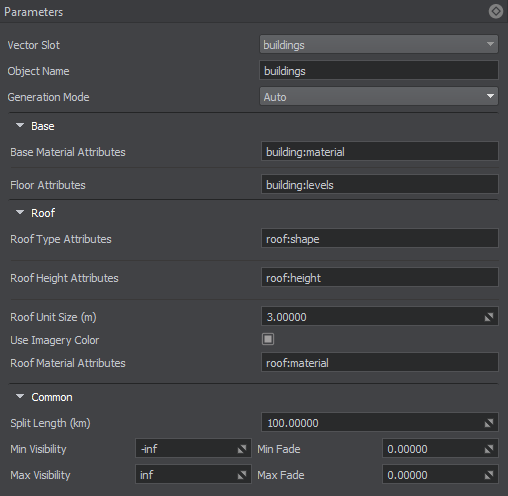This screenshot has height=496, width=508.
Task: Toggle the Use Imagery Color checkbox
Action: click(268, 339)
